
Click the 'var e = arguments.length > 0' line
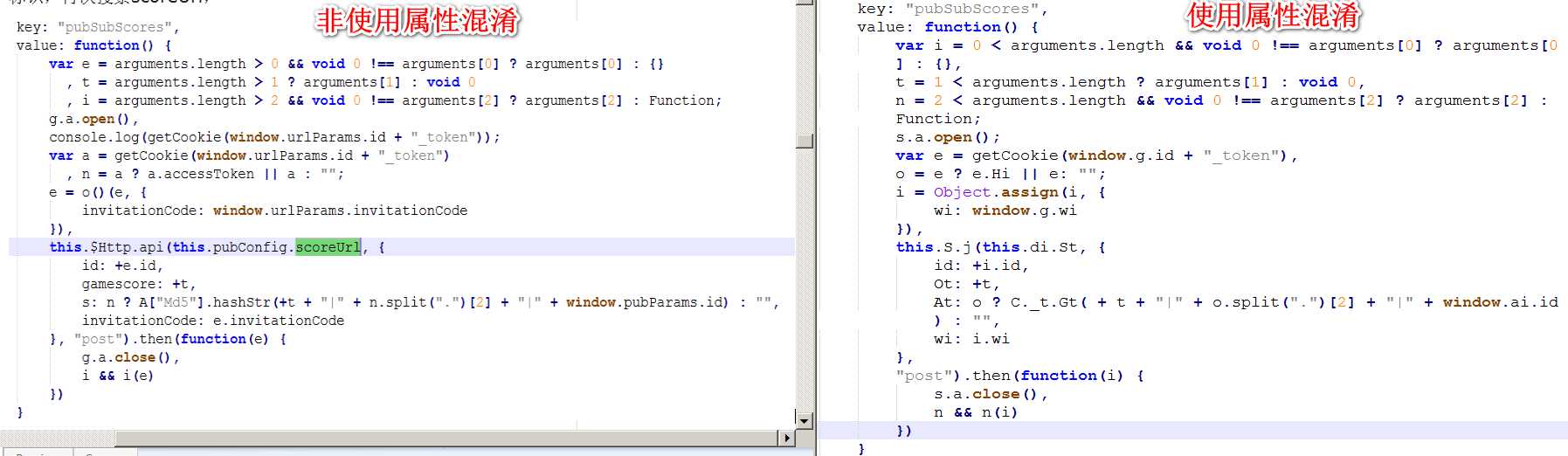[356, 64]
